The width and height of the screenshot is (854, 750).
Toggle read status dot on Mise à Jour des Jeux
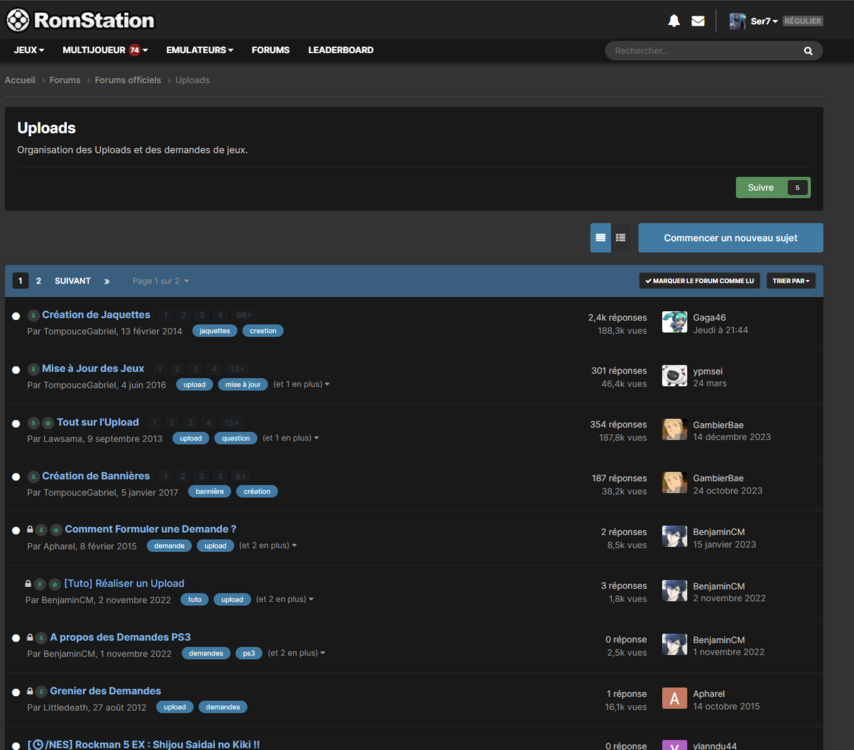tap(16, 369)
